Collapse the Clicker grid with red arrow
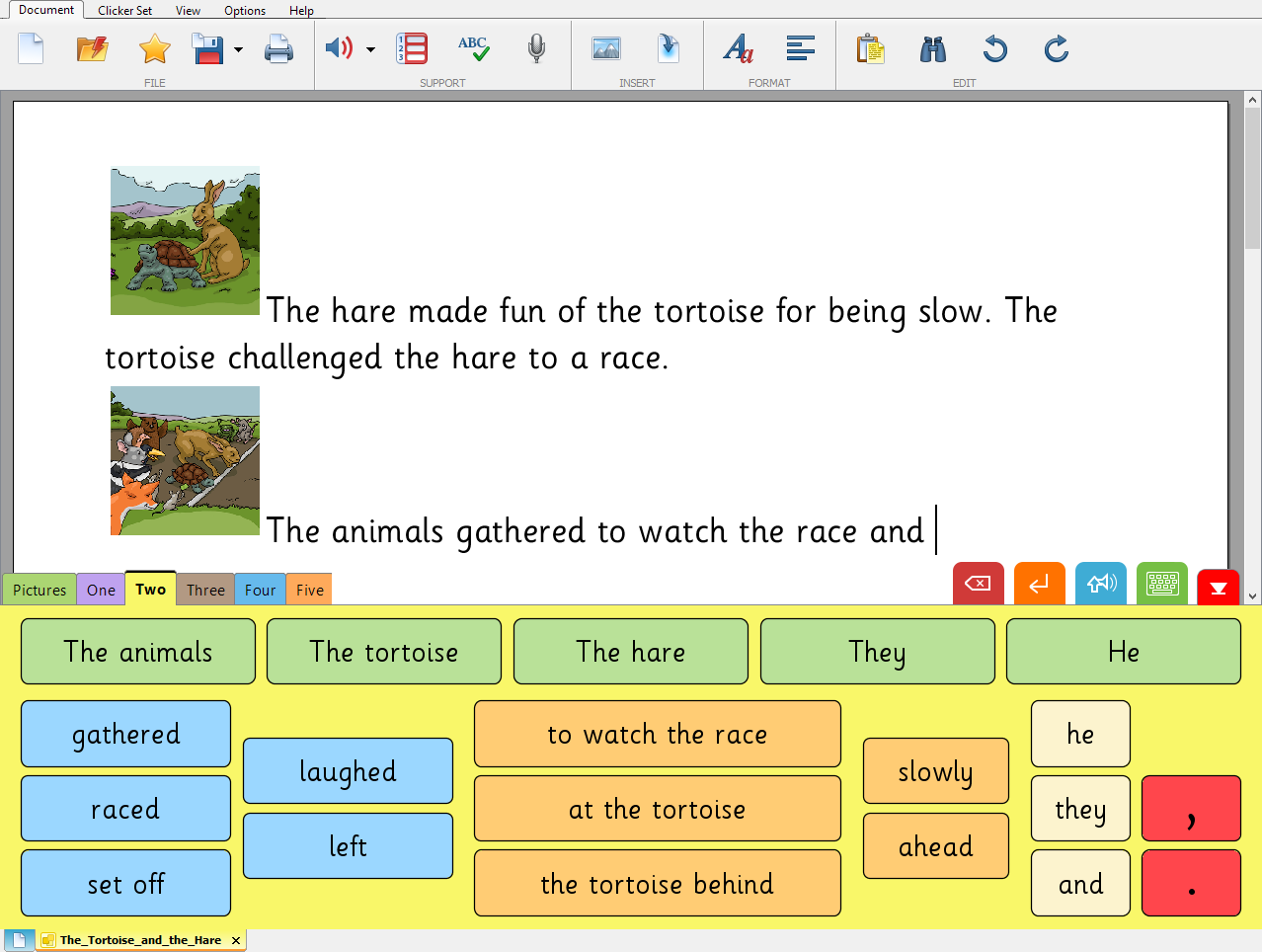Screen dimensions: 1262x952 [1218, 586]
